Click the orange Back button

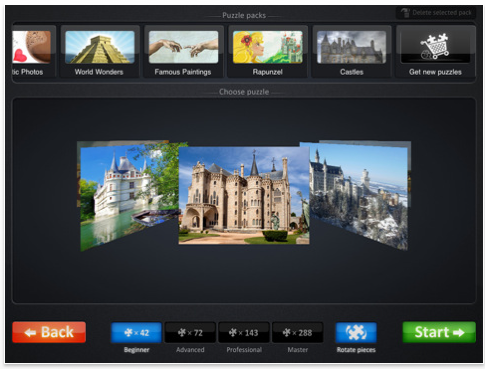pos(49,332)
